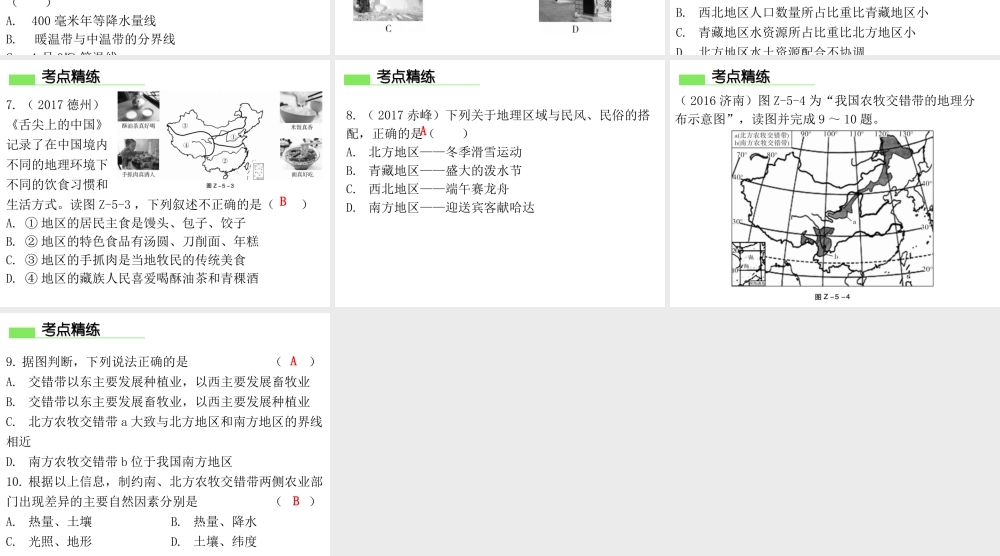
Task: Click the red answer A for question 9
Action: point(293,362)
